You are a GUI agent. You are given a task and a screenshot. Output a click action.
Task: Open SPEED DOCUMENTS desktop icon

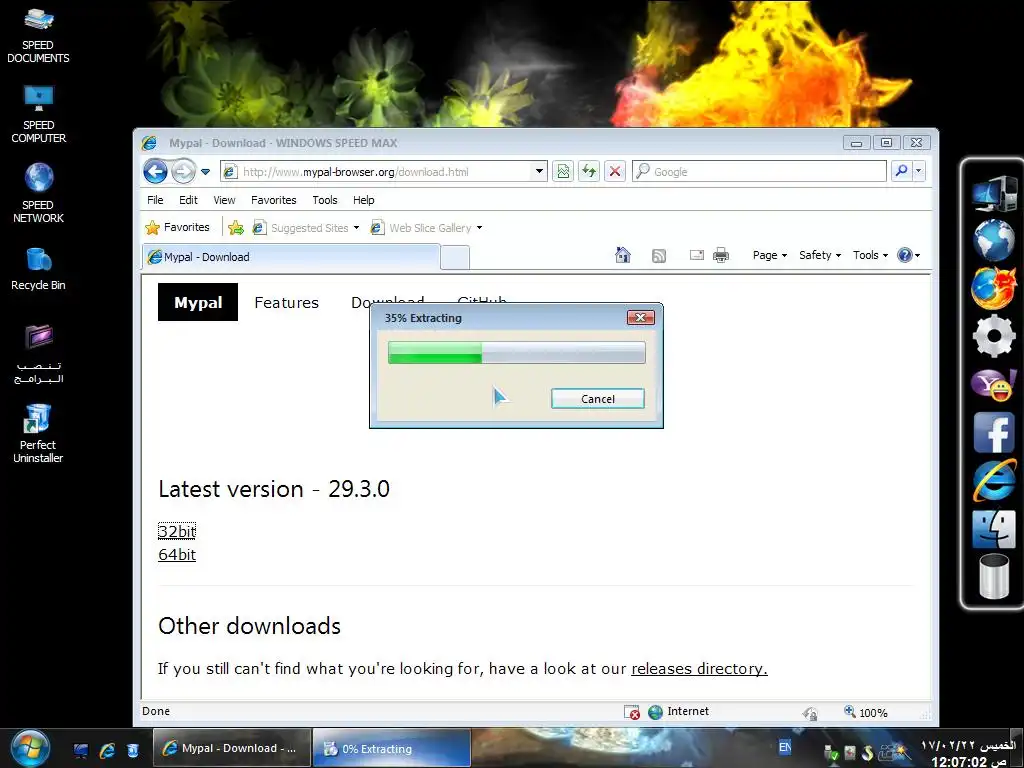[x=38, y=36]
